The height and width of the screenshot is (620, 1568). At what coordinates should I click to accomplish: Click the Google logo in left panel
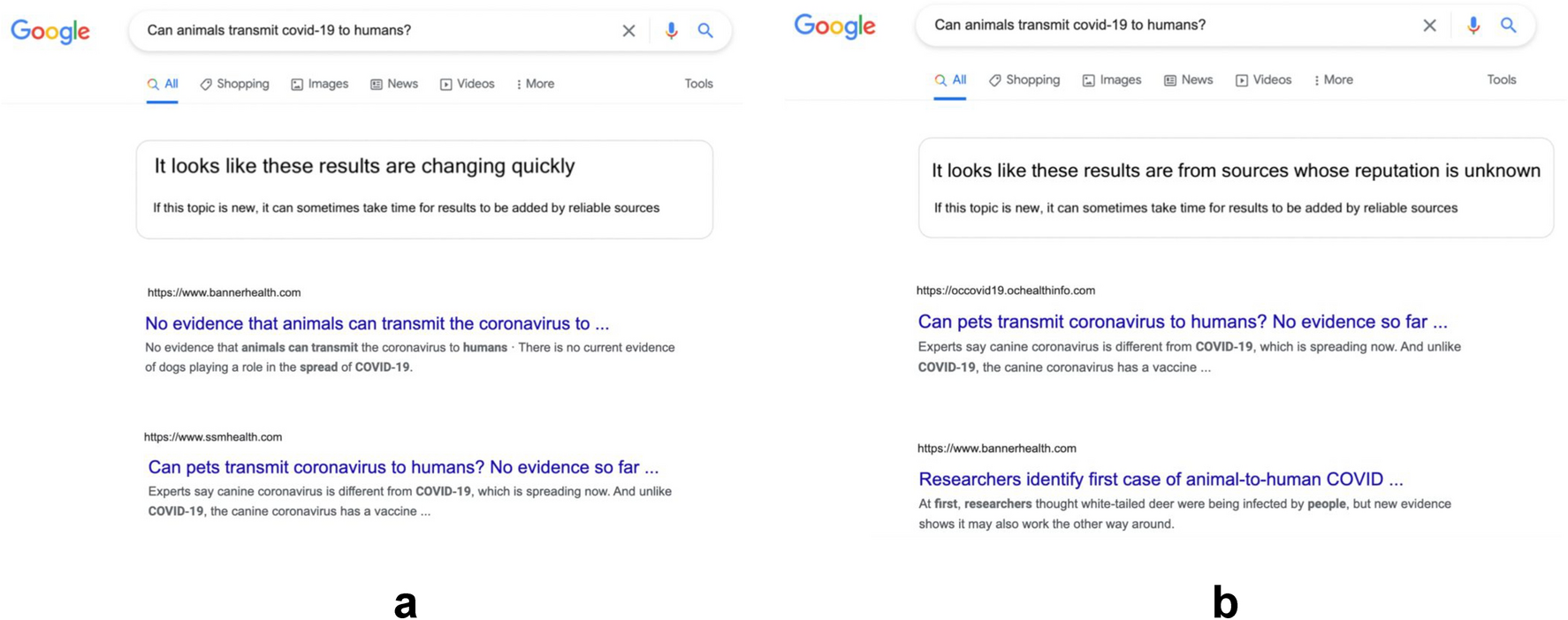coord(50,32)
